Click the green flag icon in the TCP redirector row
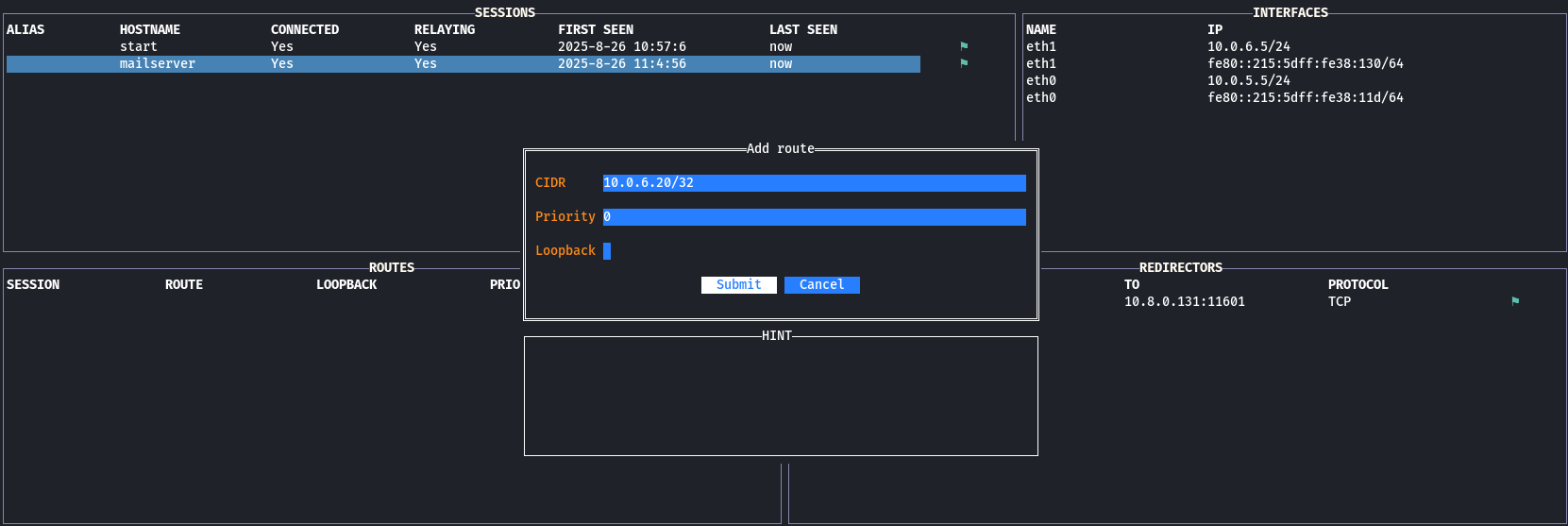This screenshot has height=526, width=1568. (x=1515, y=301)
